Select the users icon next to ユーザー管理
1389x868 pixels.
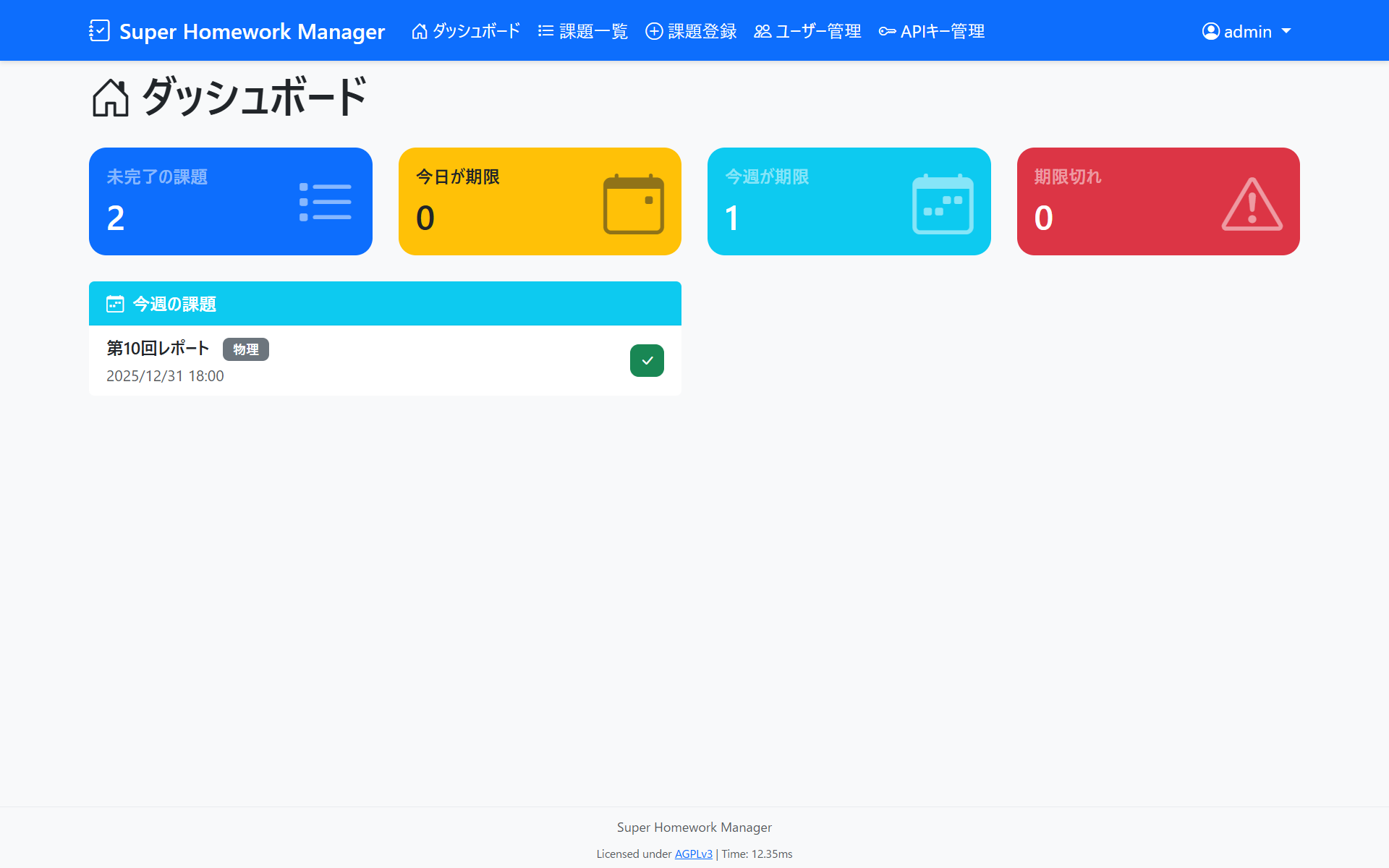click(762, 31)
